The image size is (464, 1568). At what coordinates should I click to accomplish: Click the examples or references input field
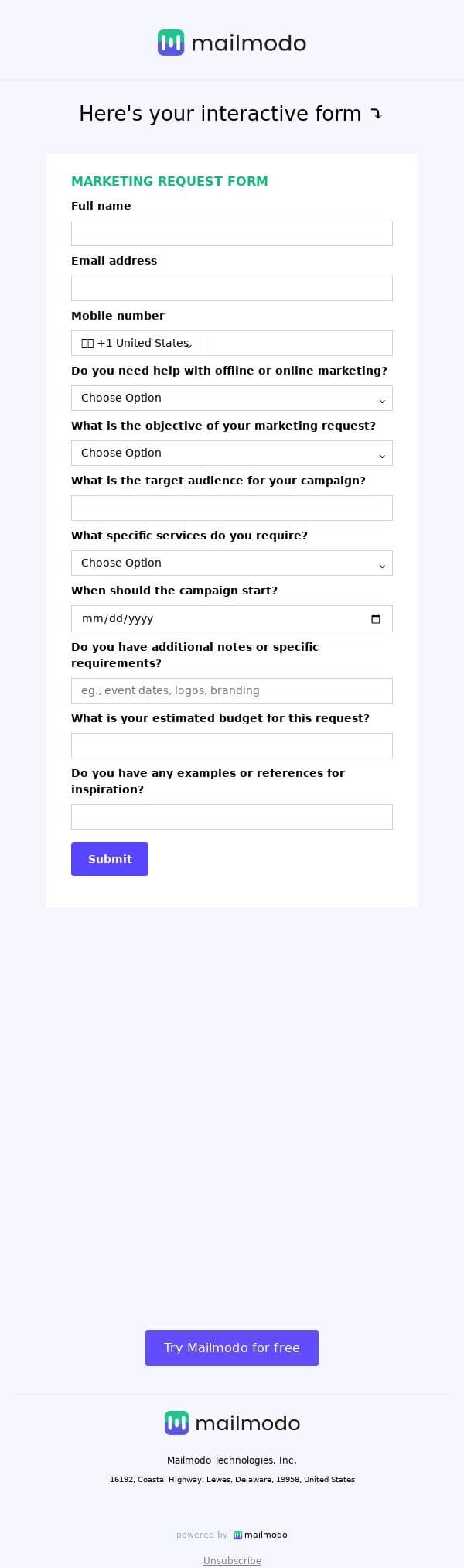(232, 817)
